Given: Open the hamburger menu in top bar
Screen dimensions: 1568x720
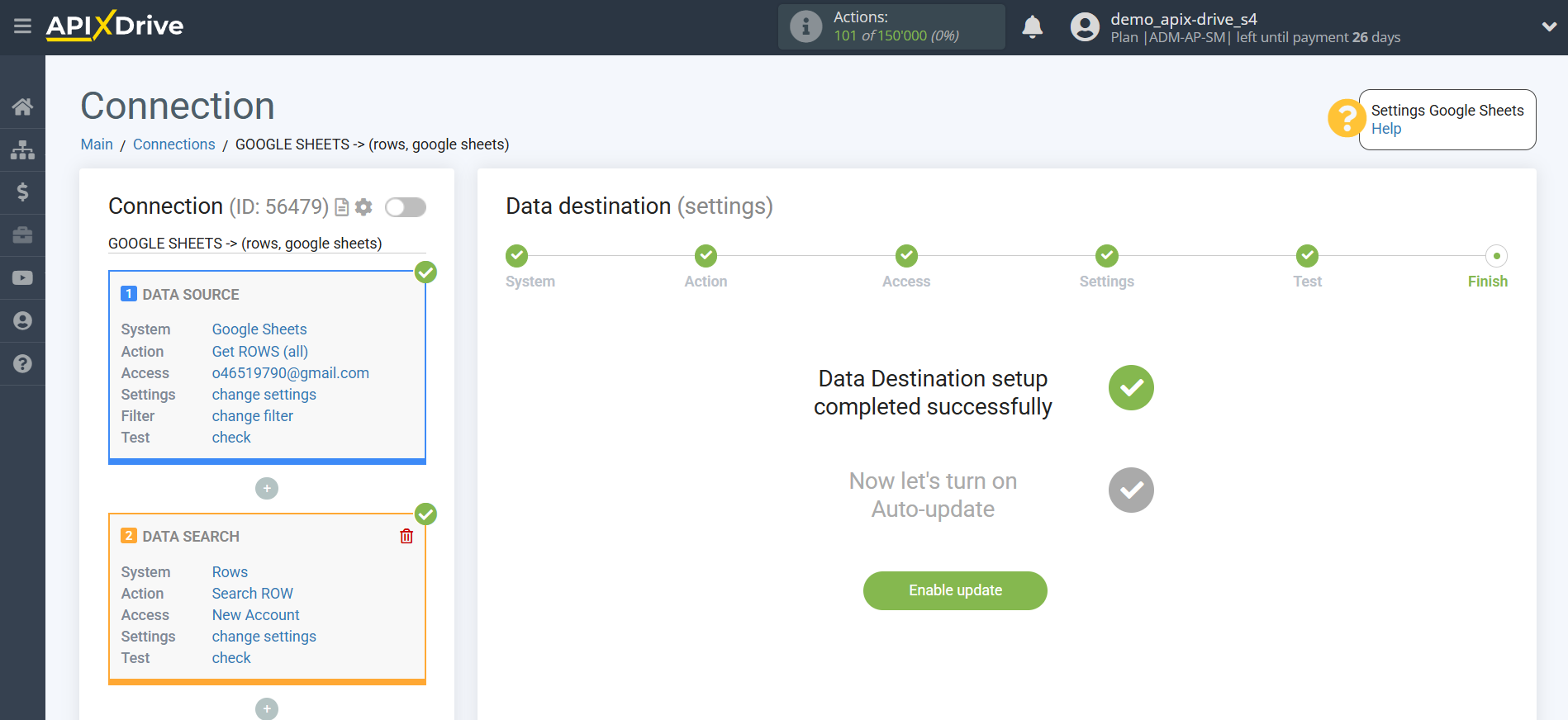Looking at the screenshot, I should 22,26.
